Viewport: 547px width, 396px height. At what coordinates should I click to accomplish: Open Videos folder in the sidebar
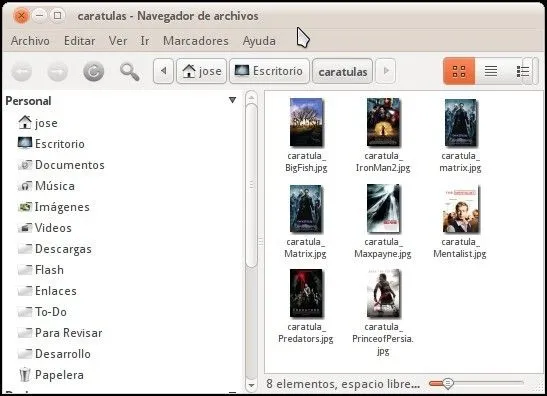pos(45,228)
